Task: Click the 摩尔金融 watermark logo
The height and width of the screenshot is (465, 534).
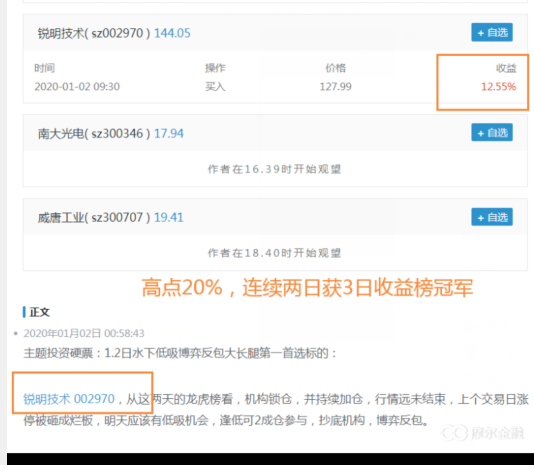Action: tap(483, 433)
